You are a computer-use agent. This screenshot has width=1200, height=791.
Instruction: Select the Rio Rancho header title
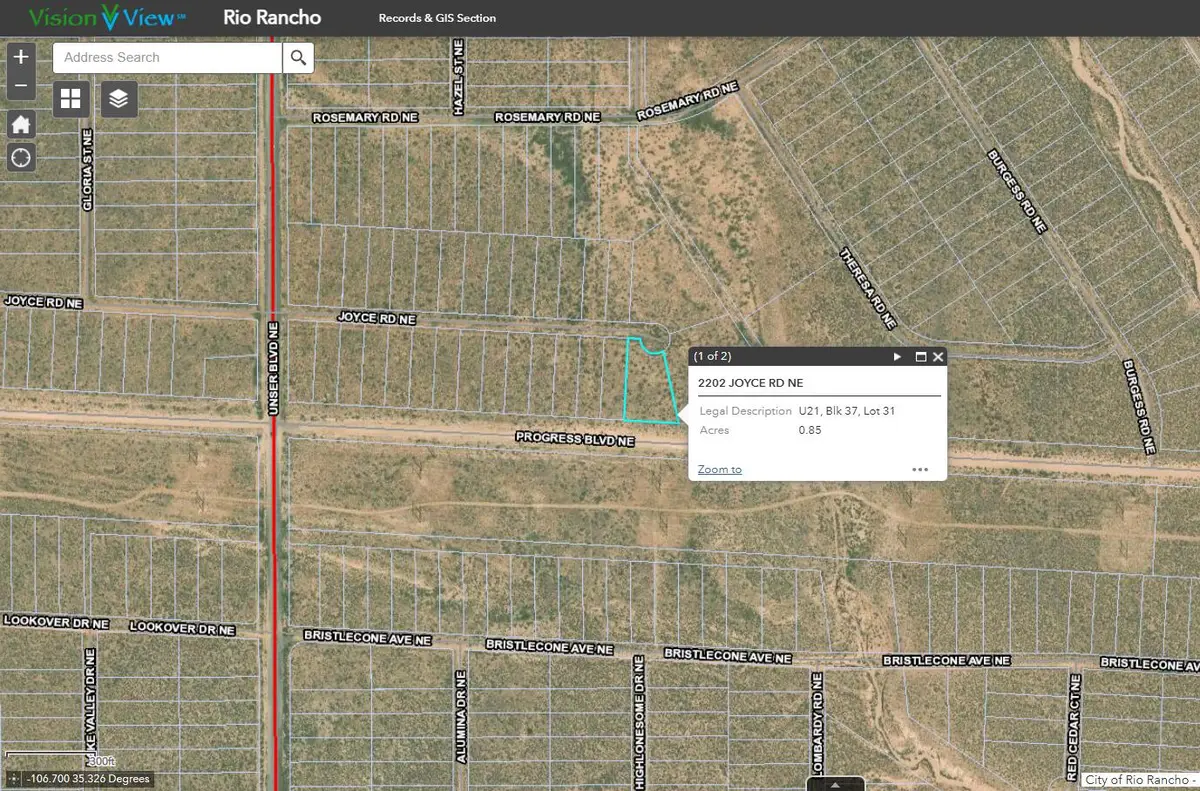pos(271,17)
